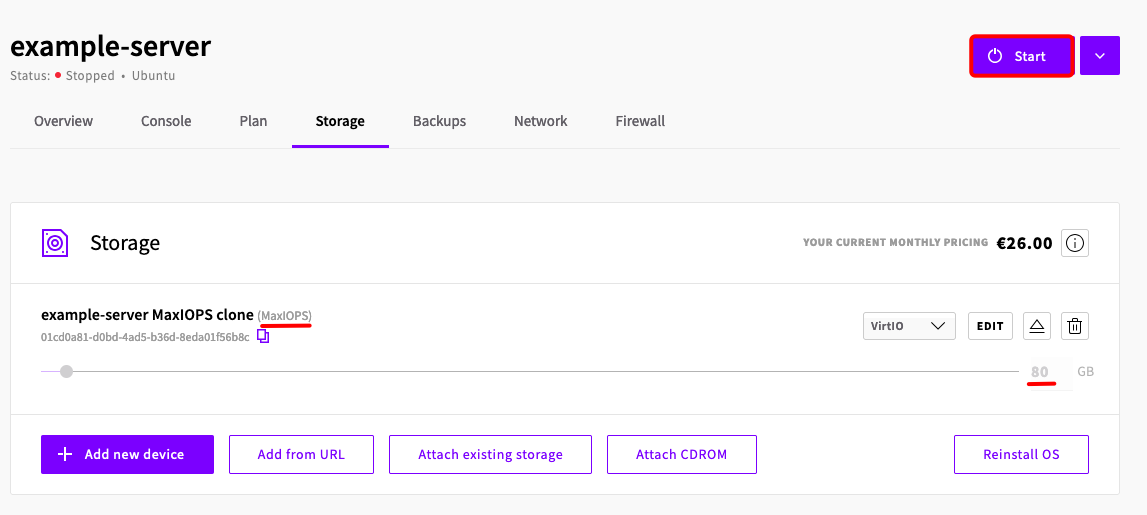Viewport: 1147px width, 515px height.
Task: Click the Ubuntu label in status line
Action: (154, 76)
